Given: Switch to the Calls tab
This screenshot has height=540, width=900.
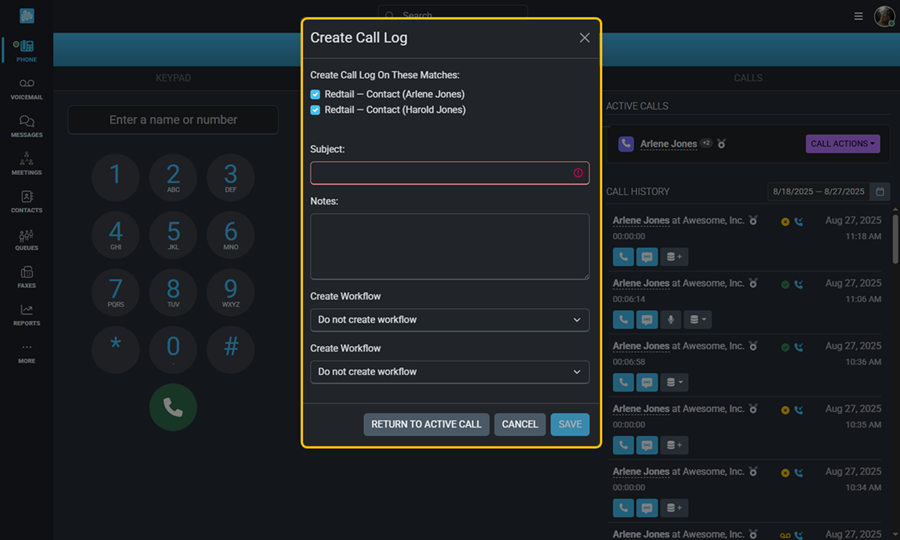Looking at the screenshot, I should tap(747, 78).
